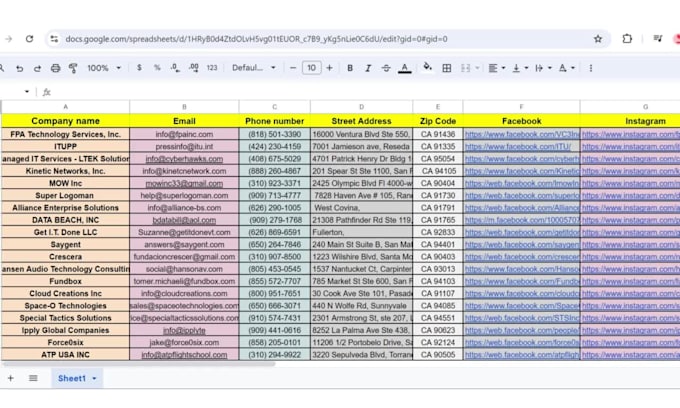The image size is (680, 408).
Task: Select the info@cloudcreations.com cell
Action: pos(184,294)
